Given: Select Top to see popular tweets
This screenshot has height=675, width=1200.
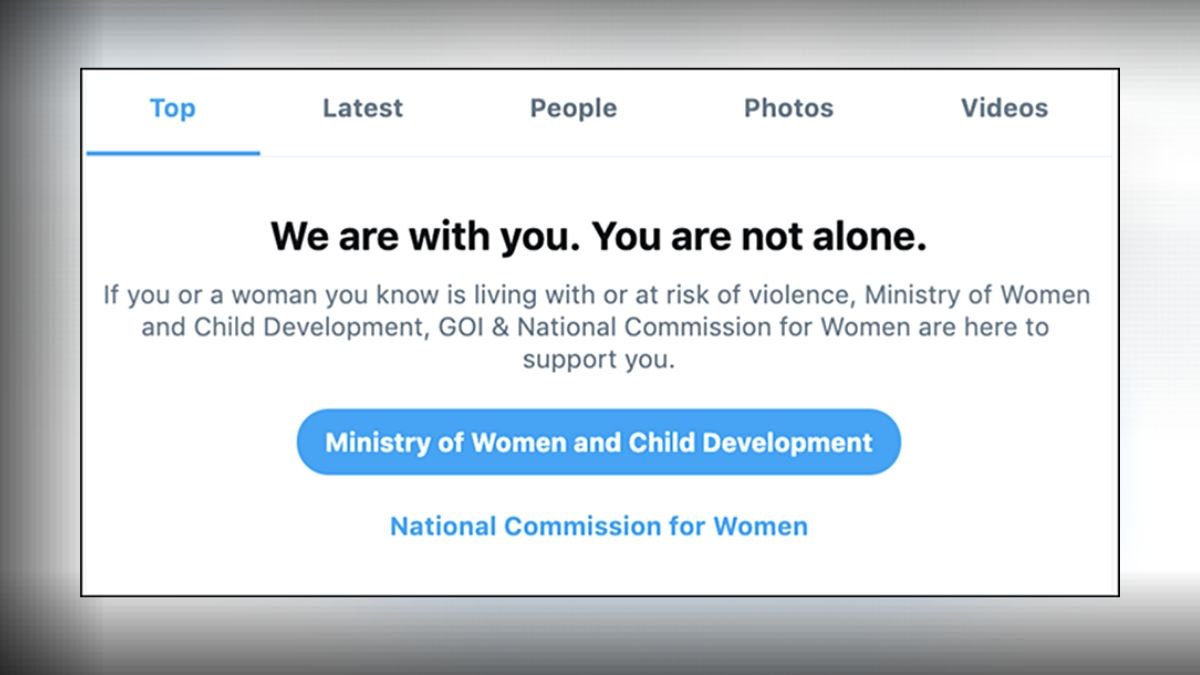Looking at the screenshot, I should pos(172,108).
